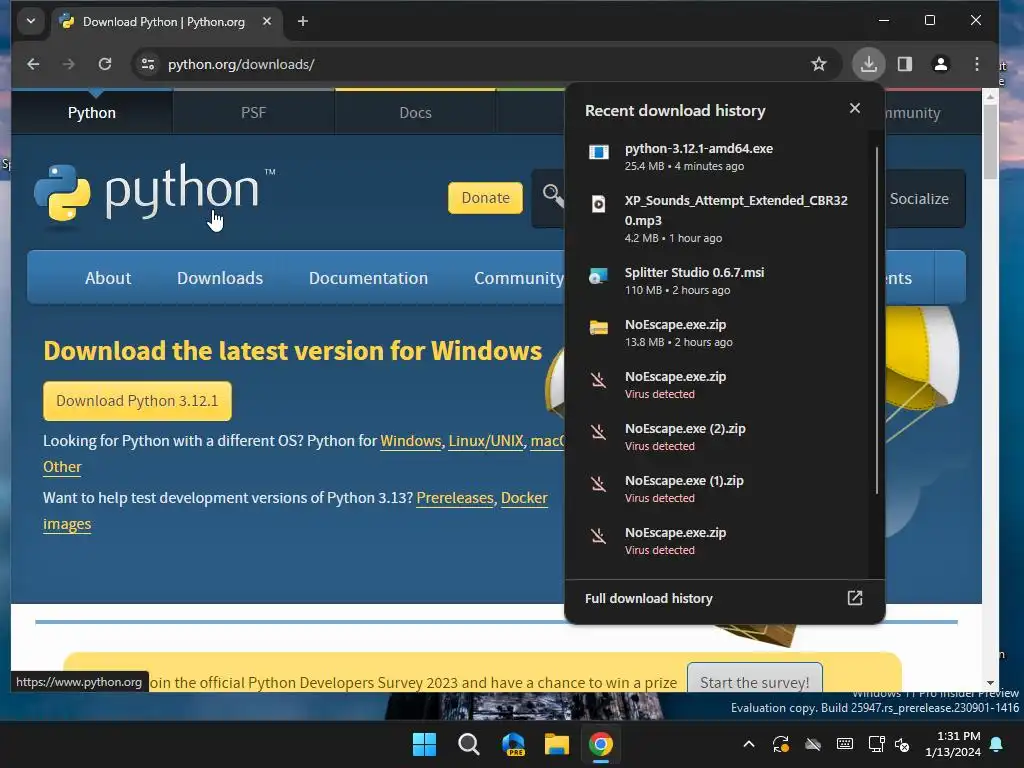Click Splitter Studio msi installer icon
The height and width of the screenshot is (768, 1024).
(598, 276)
